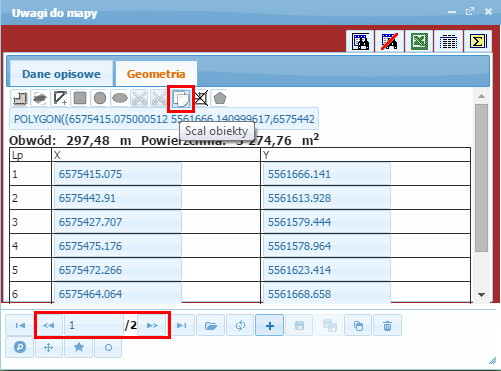Viewport: 501px width, 371px height.
Task: Select the add vertex polygon tool
Action: coord(60,98)
